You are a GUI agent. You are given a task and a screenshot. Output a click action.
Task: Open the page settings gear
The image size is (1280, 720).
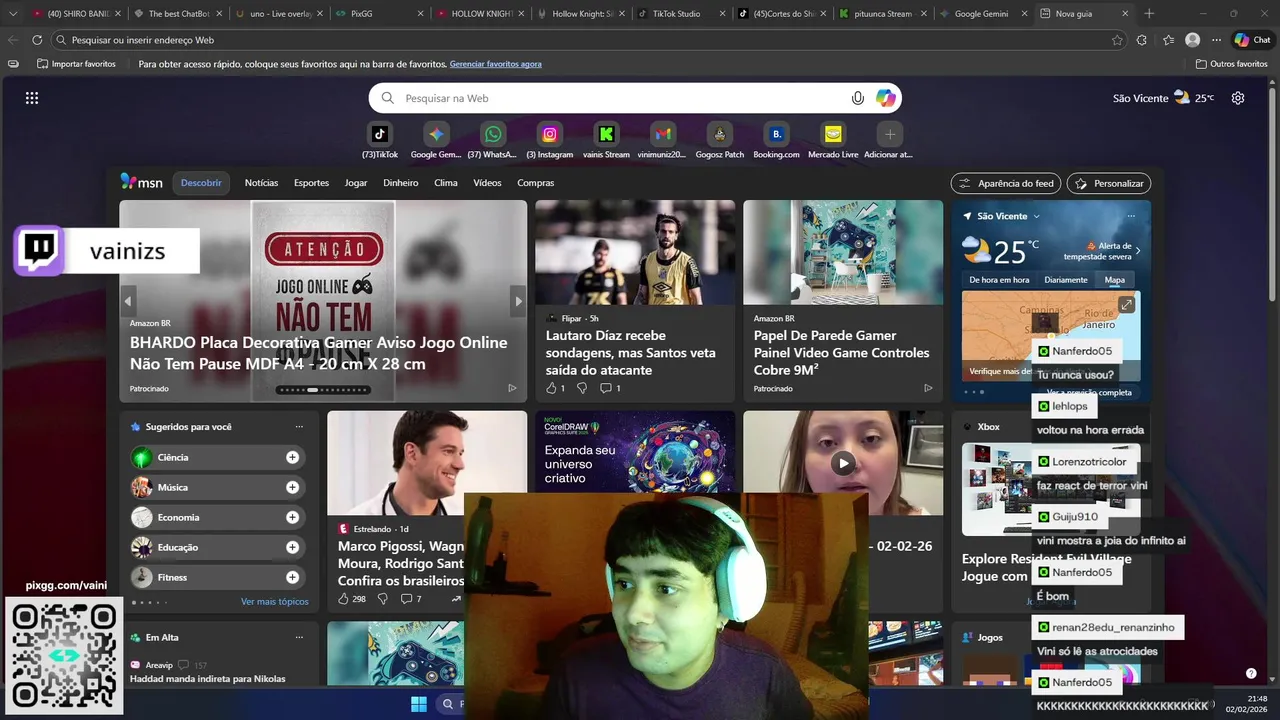(1238, 98)
